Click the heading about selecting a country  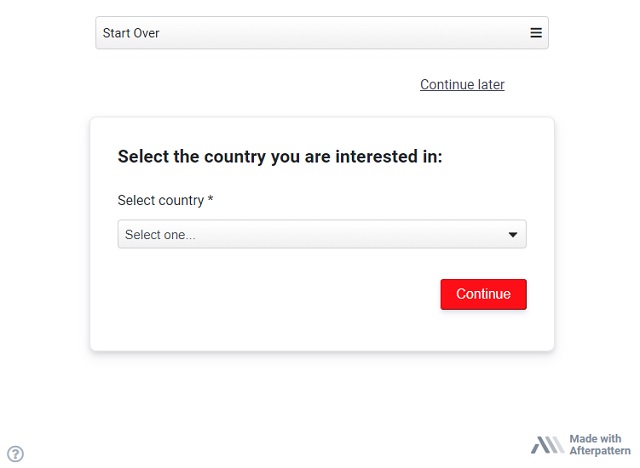click(280, 157)
